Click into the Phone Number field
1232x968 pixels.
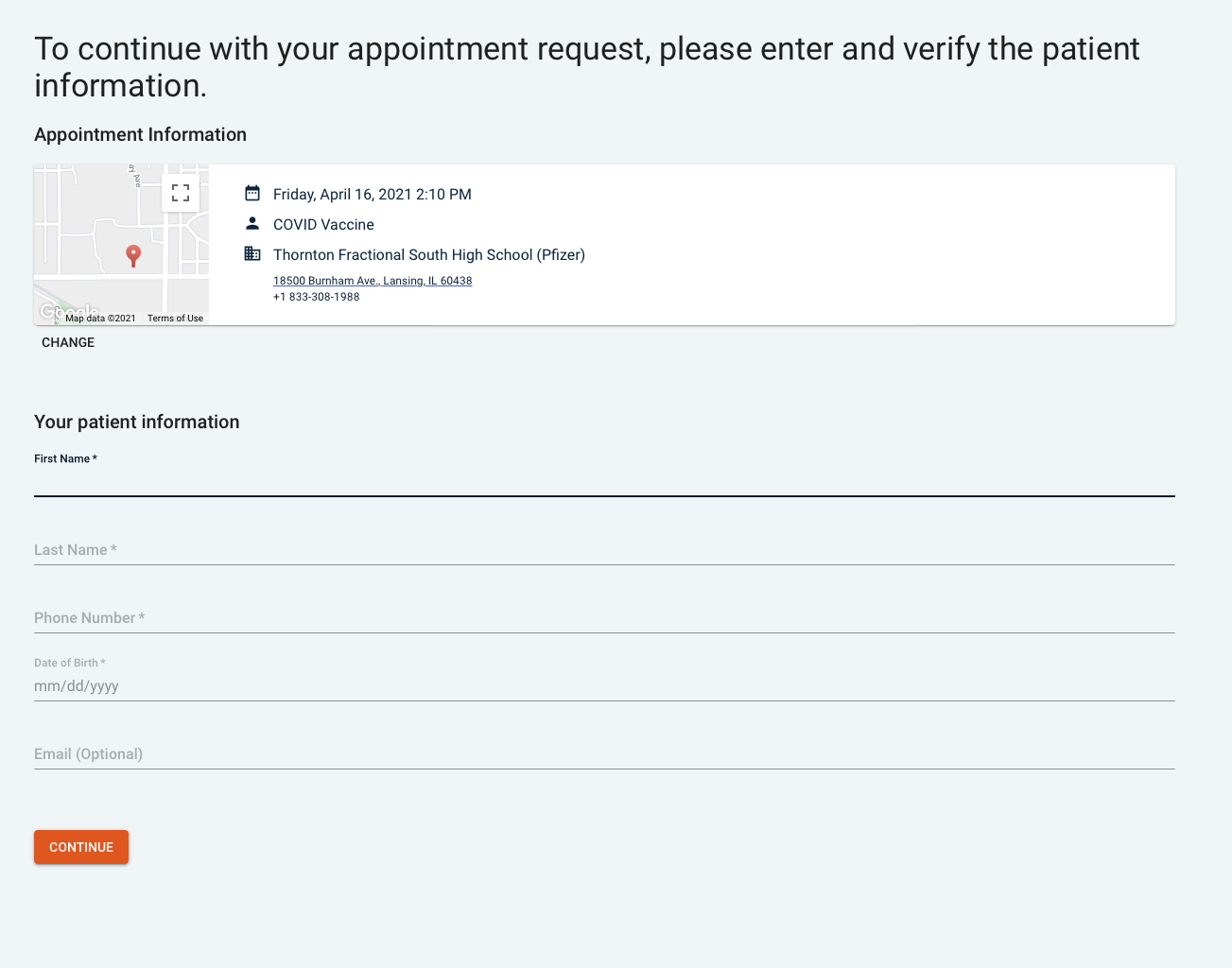point(604,618)
